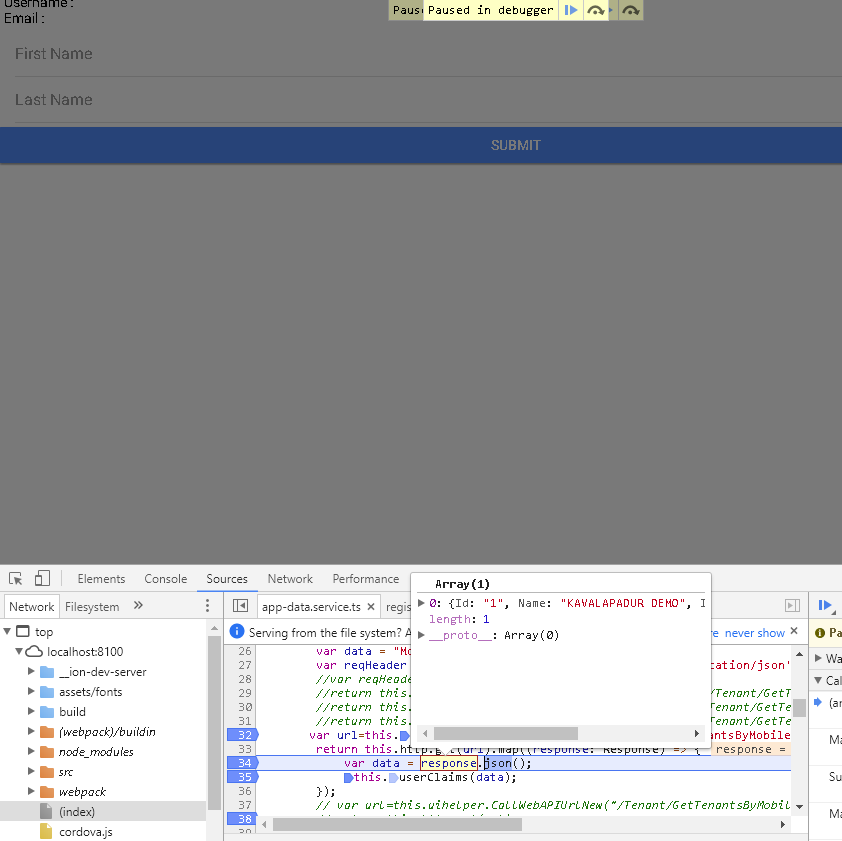The height and width of the screenshot is (841, 842).
Task: Switch to the Sources tab
Action: click(227, 579)
